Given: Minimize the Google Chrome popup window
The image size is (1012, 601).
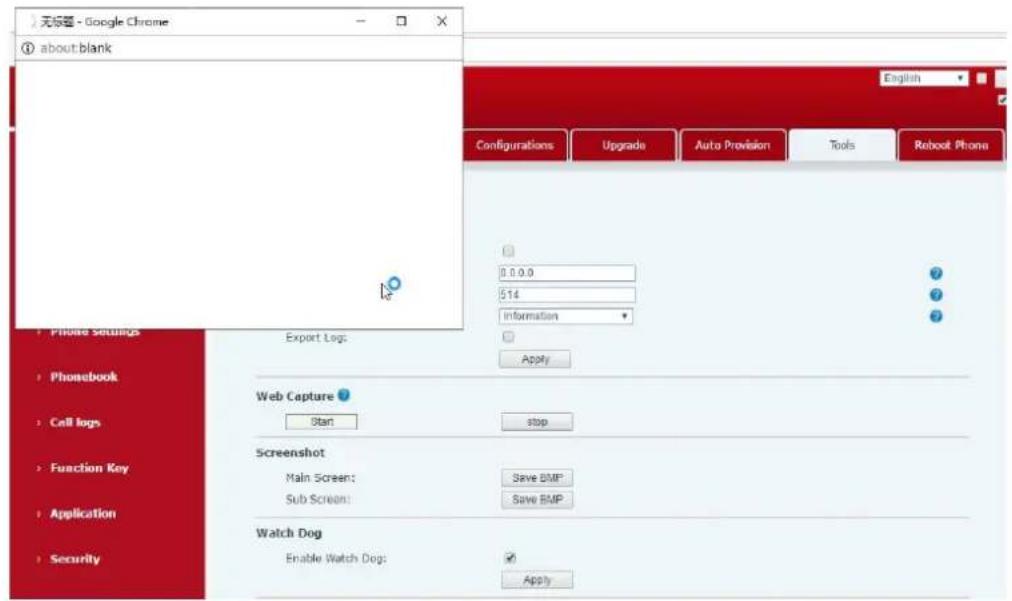Looking at the screenshot, I should pyautogui.click(x=361, y=21).
